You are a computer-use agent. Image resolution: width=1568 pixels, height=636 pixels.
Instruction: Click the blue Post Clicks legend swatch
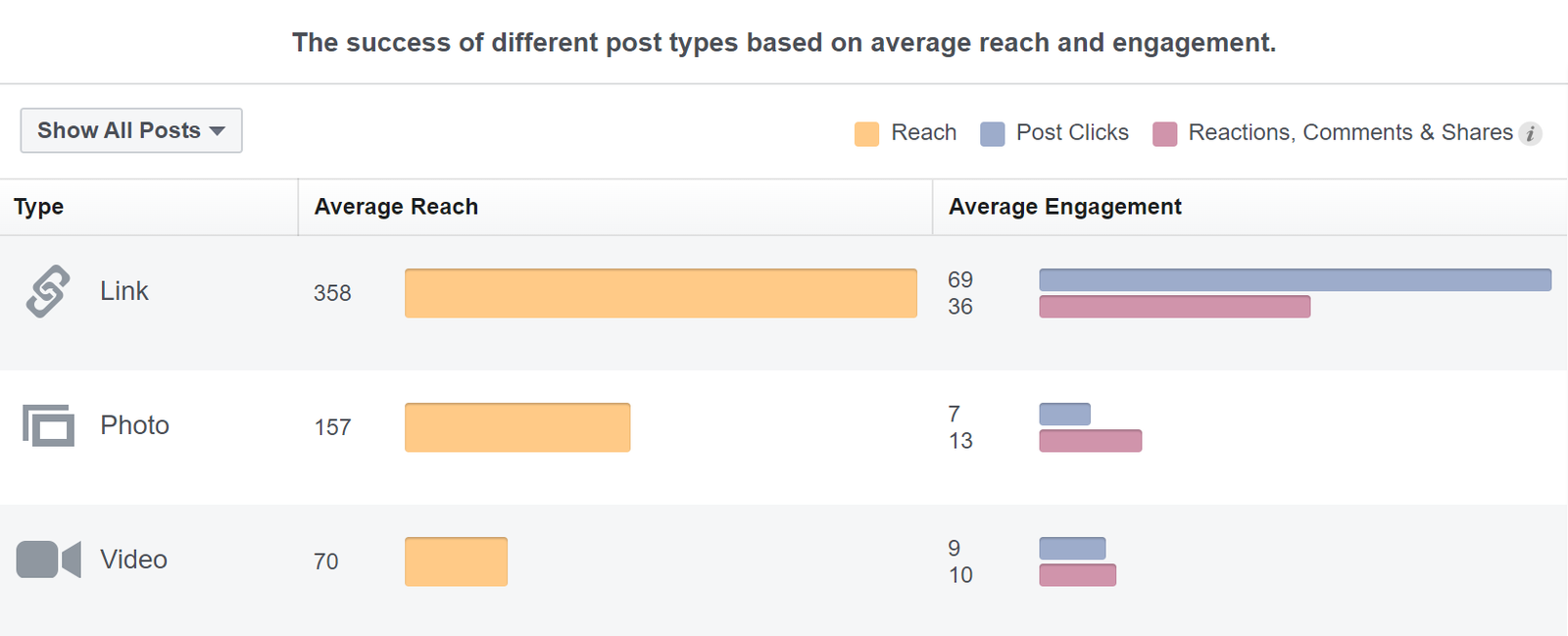pos(992,133)
